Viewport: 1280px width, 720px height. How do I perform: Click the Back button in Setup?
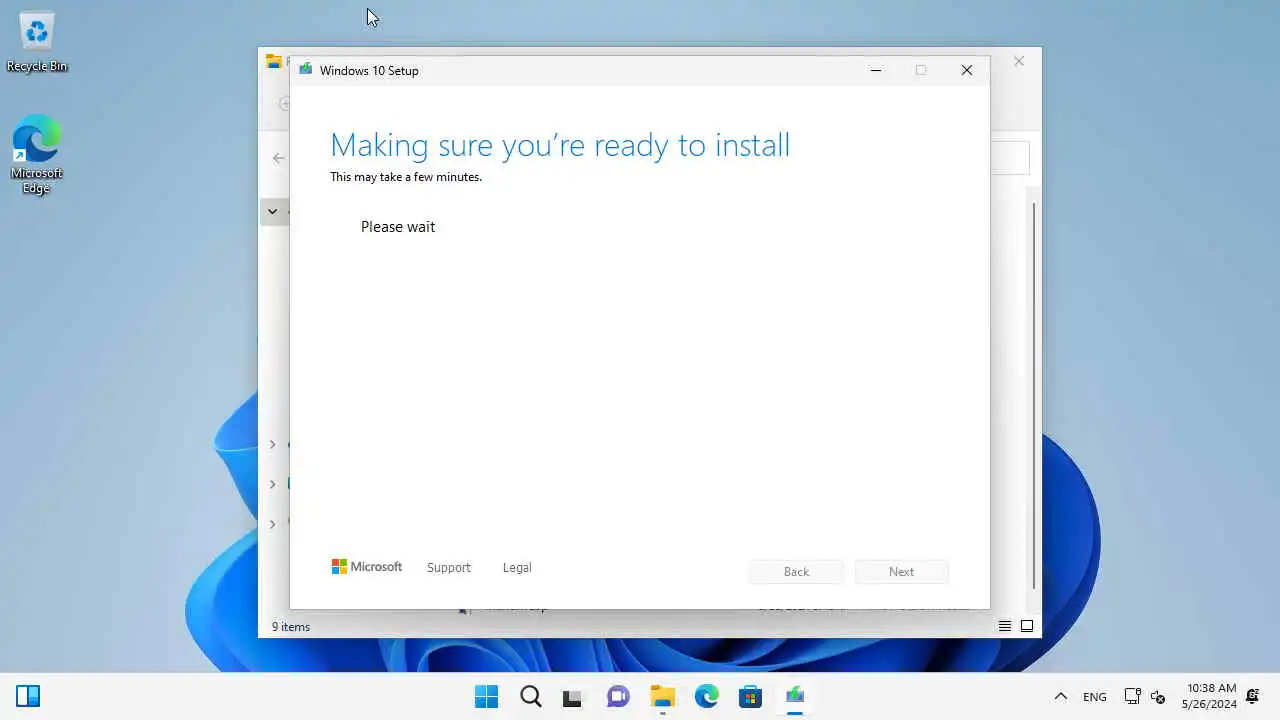[x=796, y=572]
